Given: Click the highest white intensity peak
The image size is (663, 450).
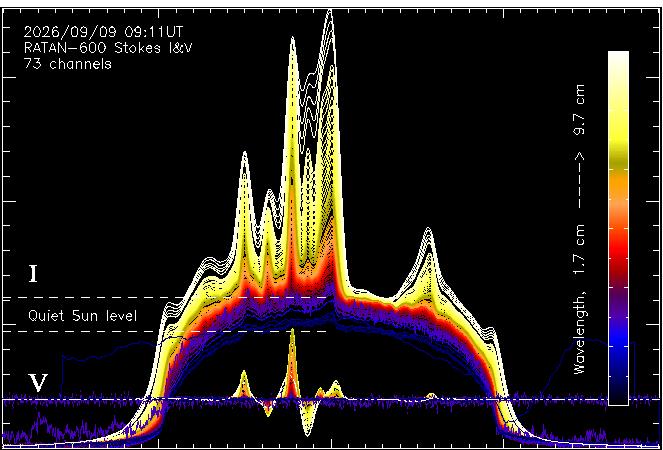Looking at the screenshot, I should click(330, 15).
